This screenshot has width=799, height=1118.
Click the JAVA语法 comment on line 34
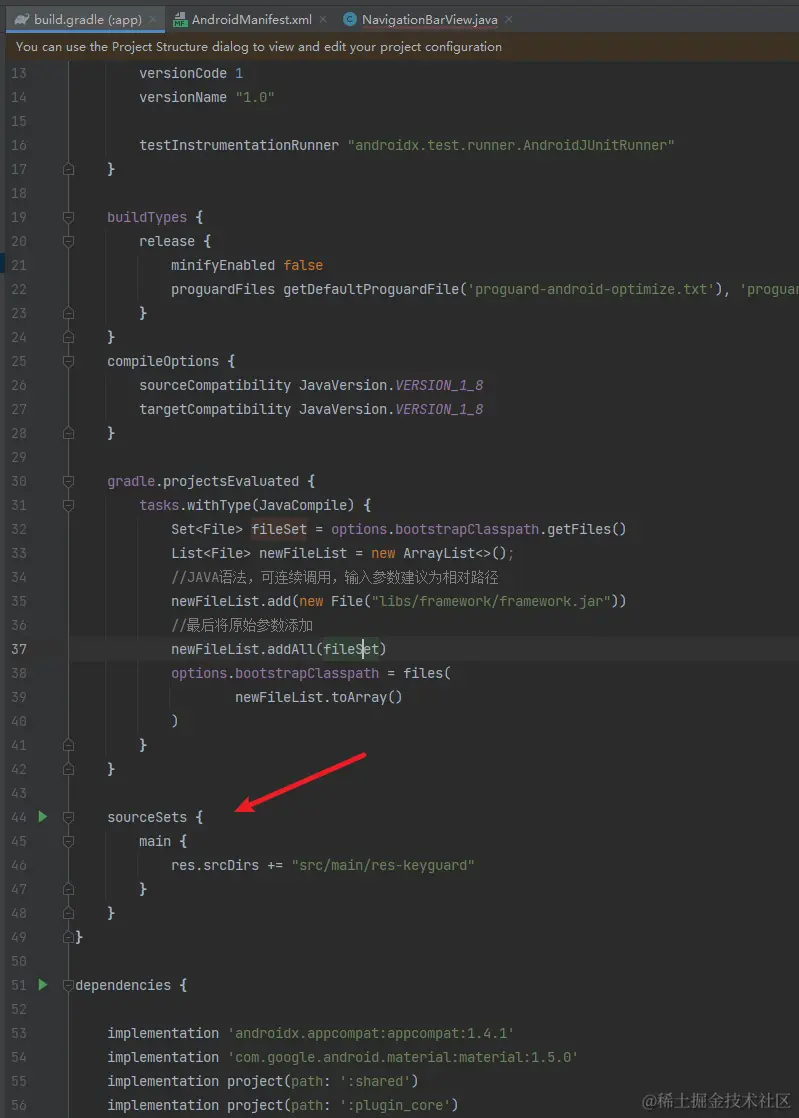[x=334, y=578]
